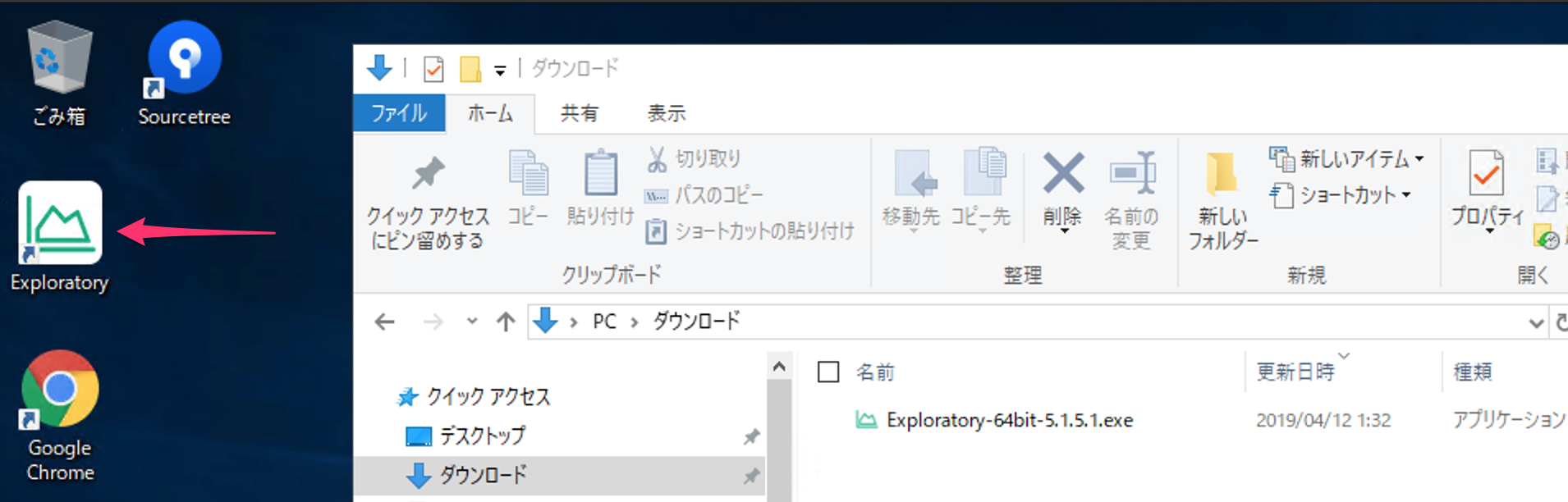Click PC in the address breadcrumb
The height and width of the screenshot is (502, 1568).
(604, 322)
